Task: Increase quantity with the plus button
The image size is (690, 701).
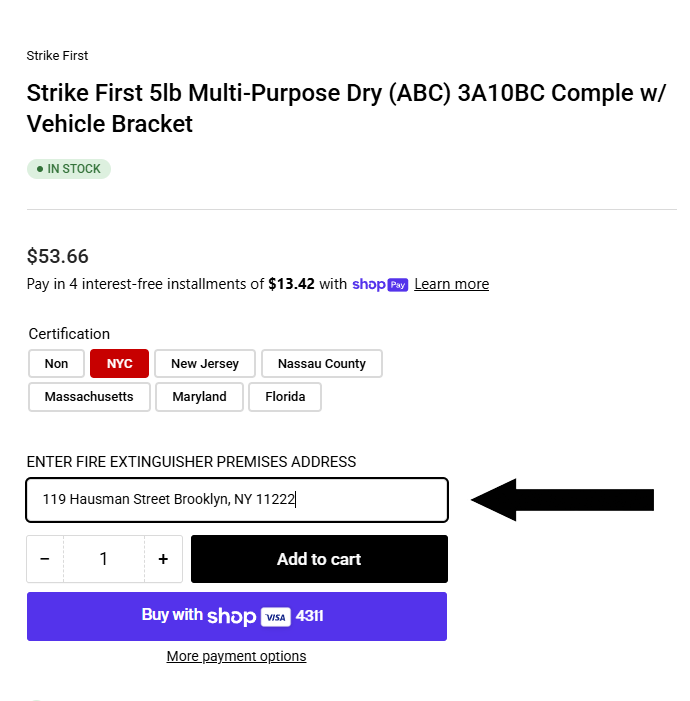Action: click(163, 559)
